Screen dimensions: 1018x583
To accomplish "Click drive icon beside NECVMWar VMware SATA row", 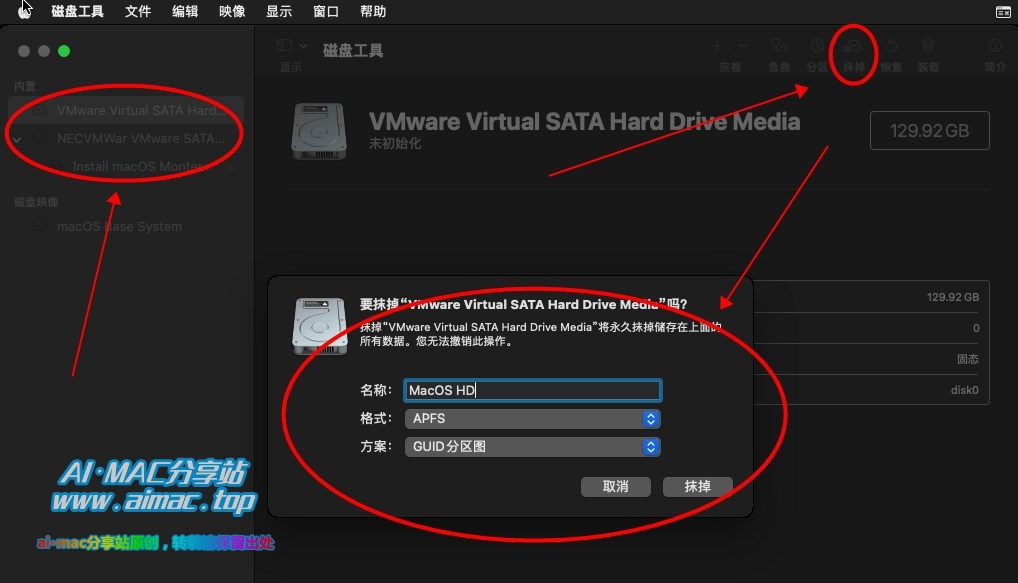I will click(x=40, y=138).
